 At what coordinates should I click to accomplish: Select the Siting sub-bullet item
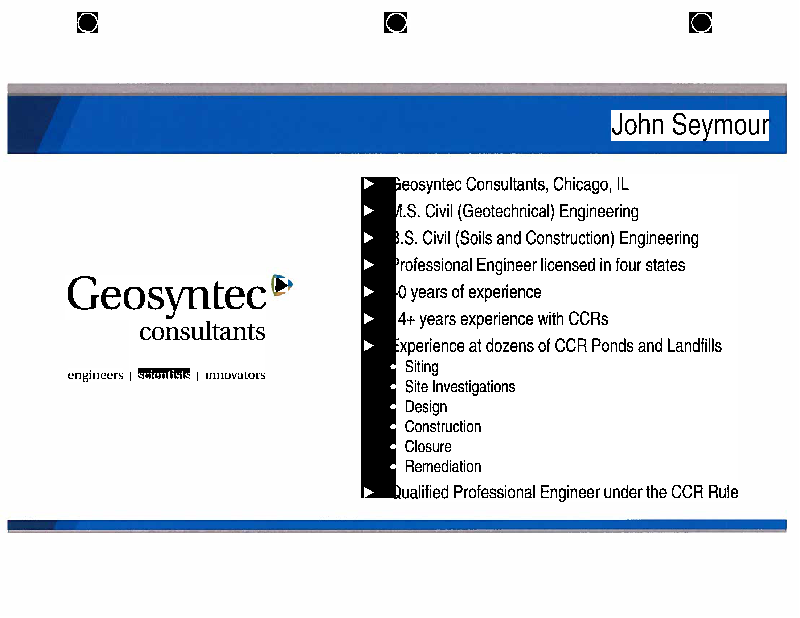pos(421,367)
